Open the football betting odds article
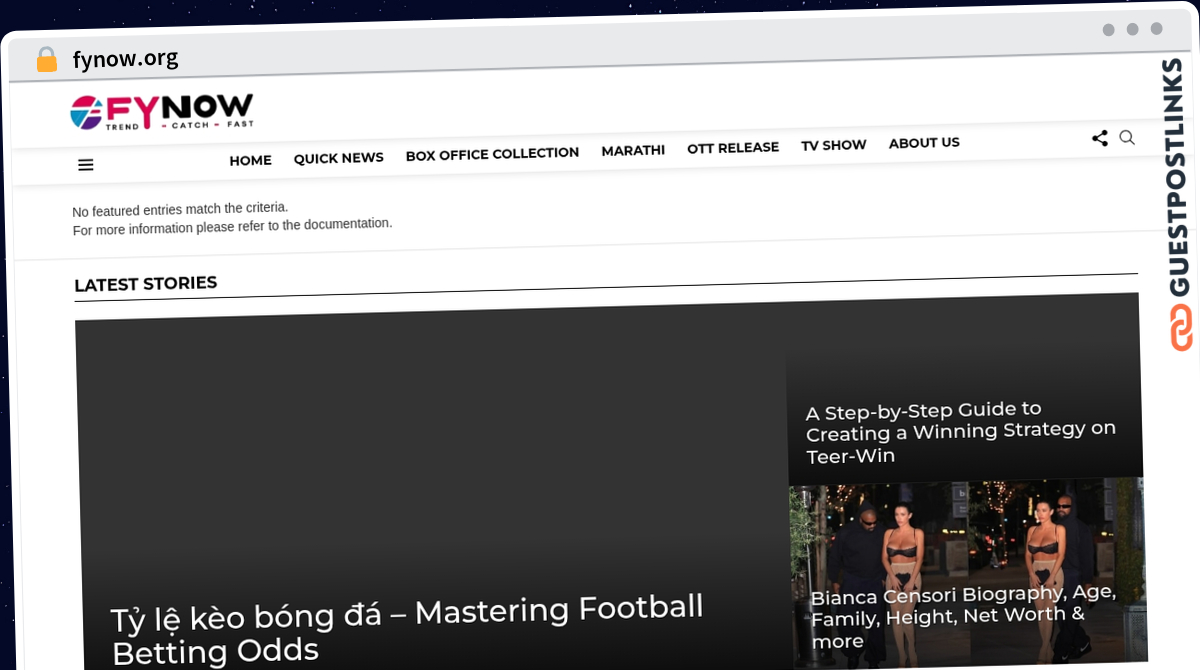The width and height of the screenshot is (1200, 670). pyautogui.click(x=408, y=628)
